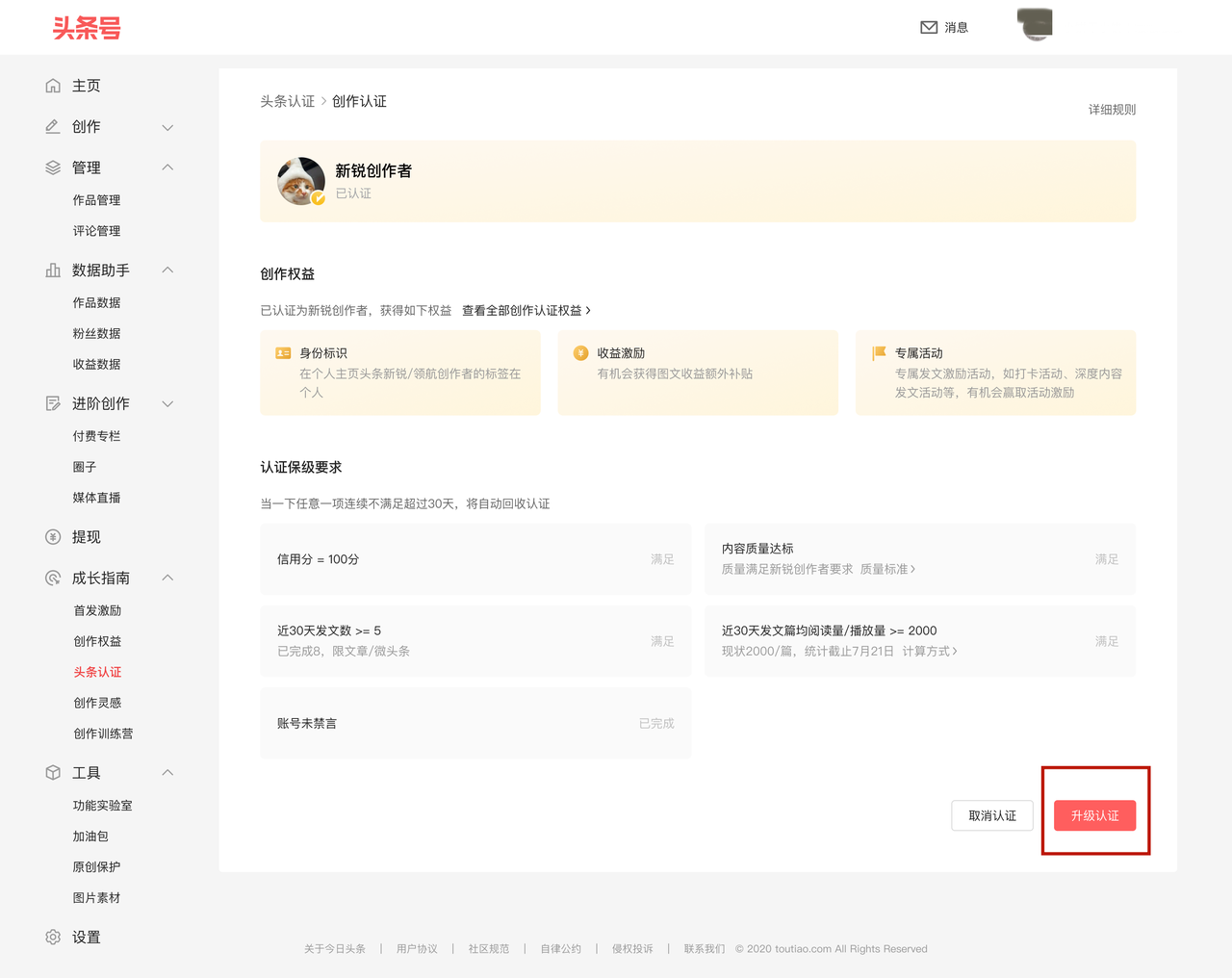1232x978 pixels.
Task: Click the pencil icon next to 创作
Action: [x=53, y=127]
